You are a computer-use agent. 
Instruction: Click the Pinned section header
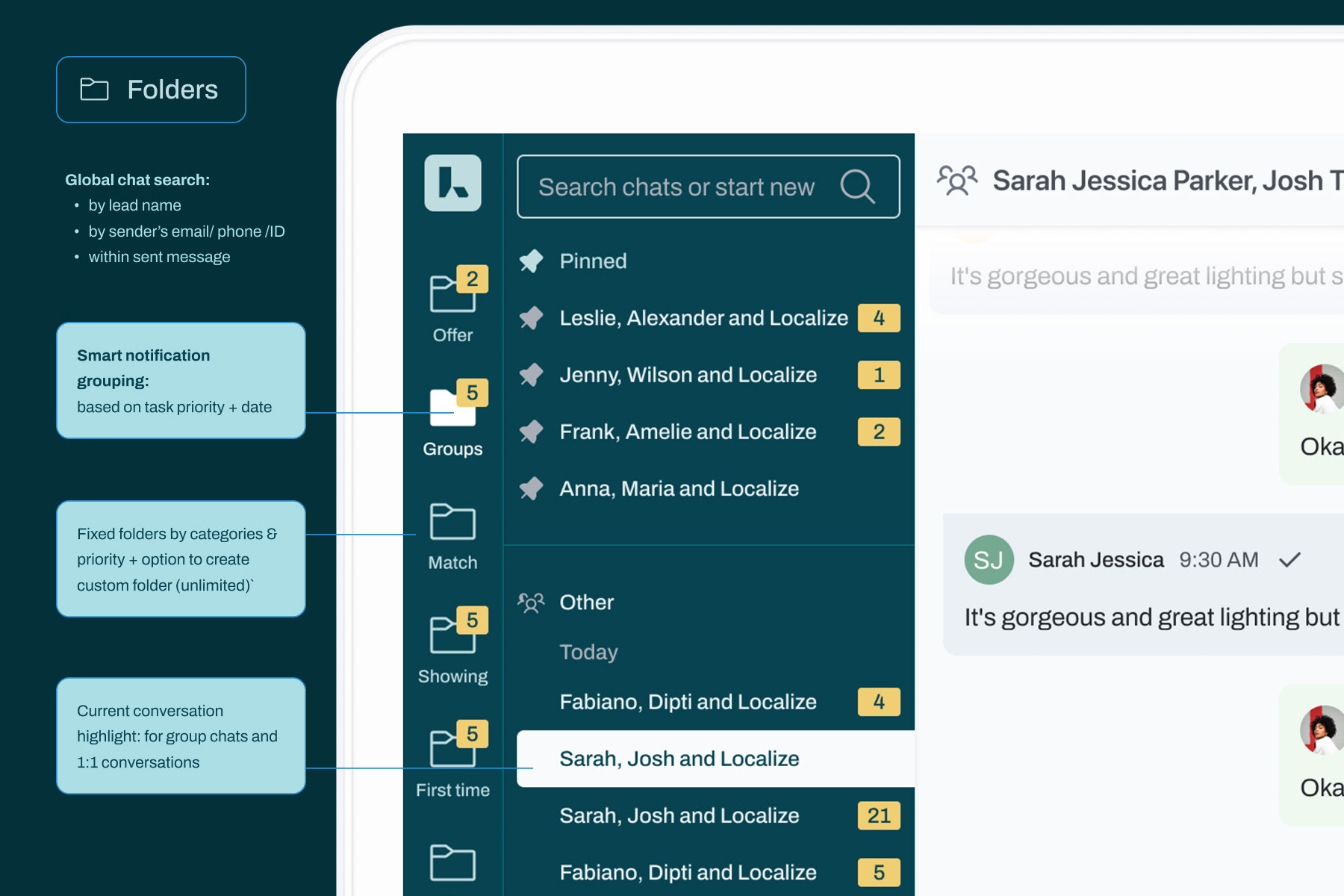593,261
